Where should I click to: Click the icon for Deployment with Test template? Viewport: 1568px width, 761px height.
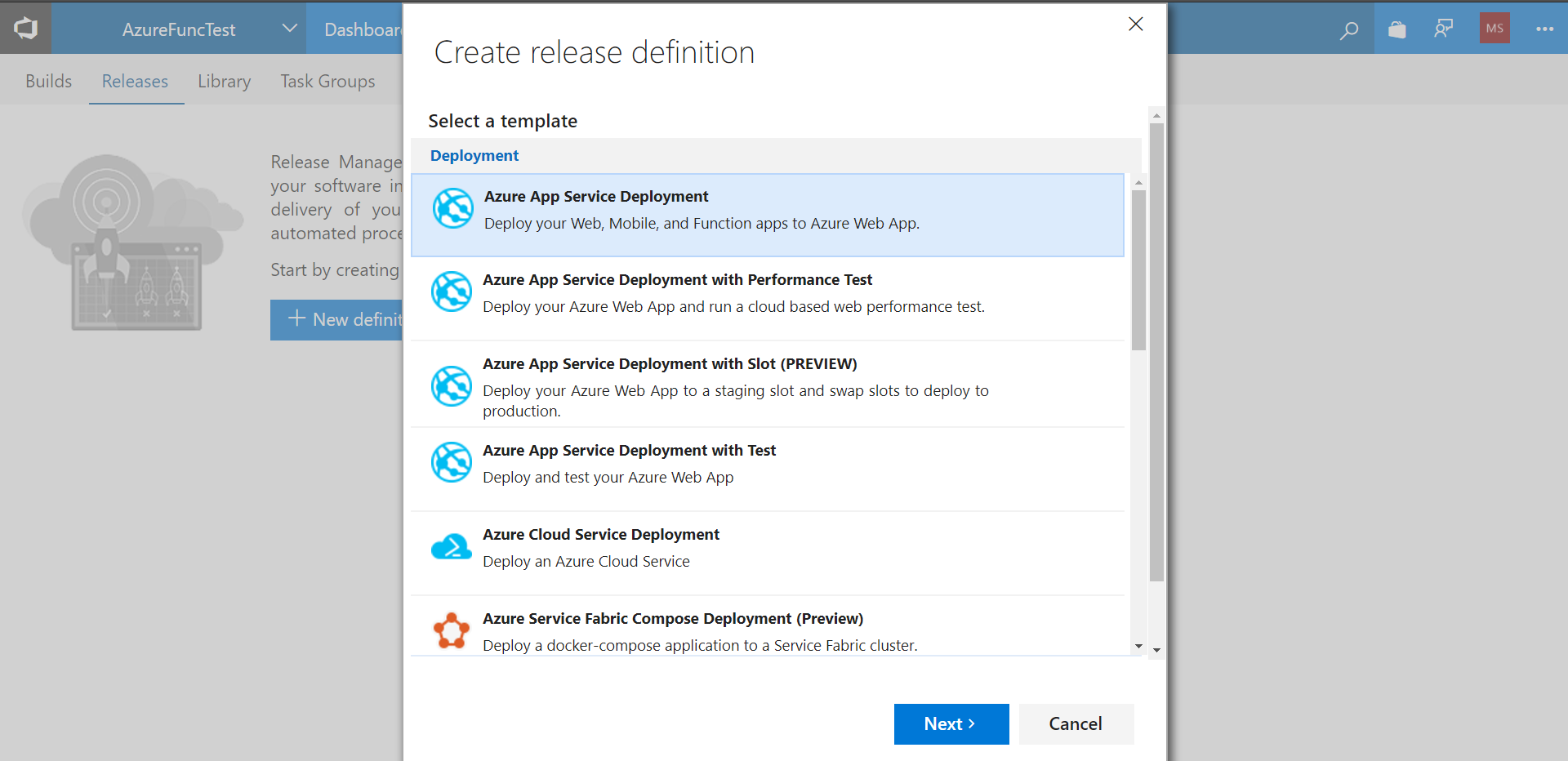click(452, 462)
